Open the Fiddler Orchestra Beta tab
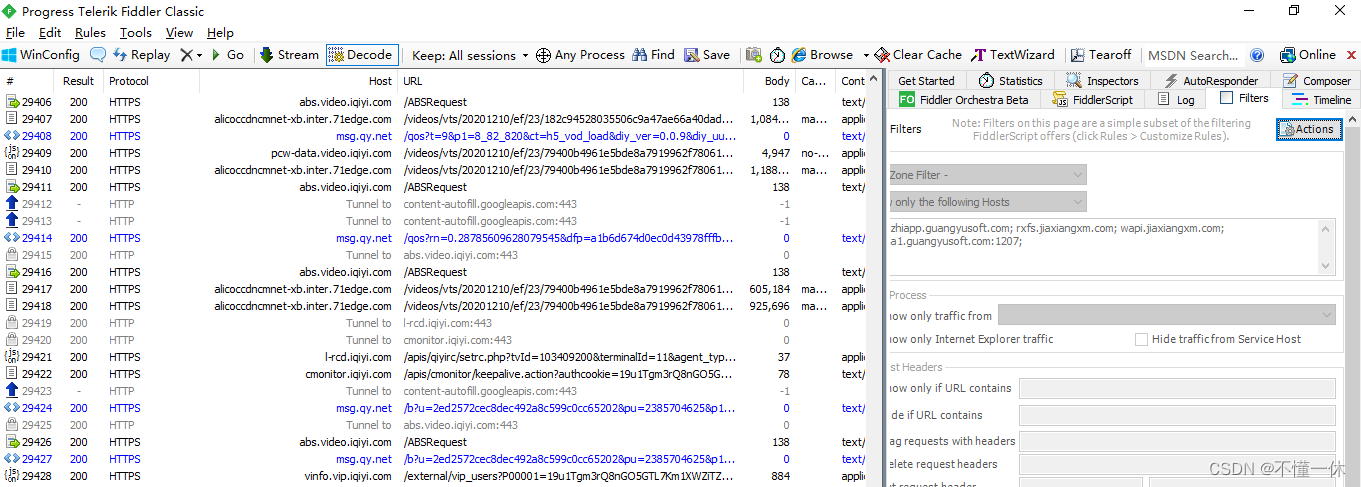The image size is (1361, 487). click(964, 100)
